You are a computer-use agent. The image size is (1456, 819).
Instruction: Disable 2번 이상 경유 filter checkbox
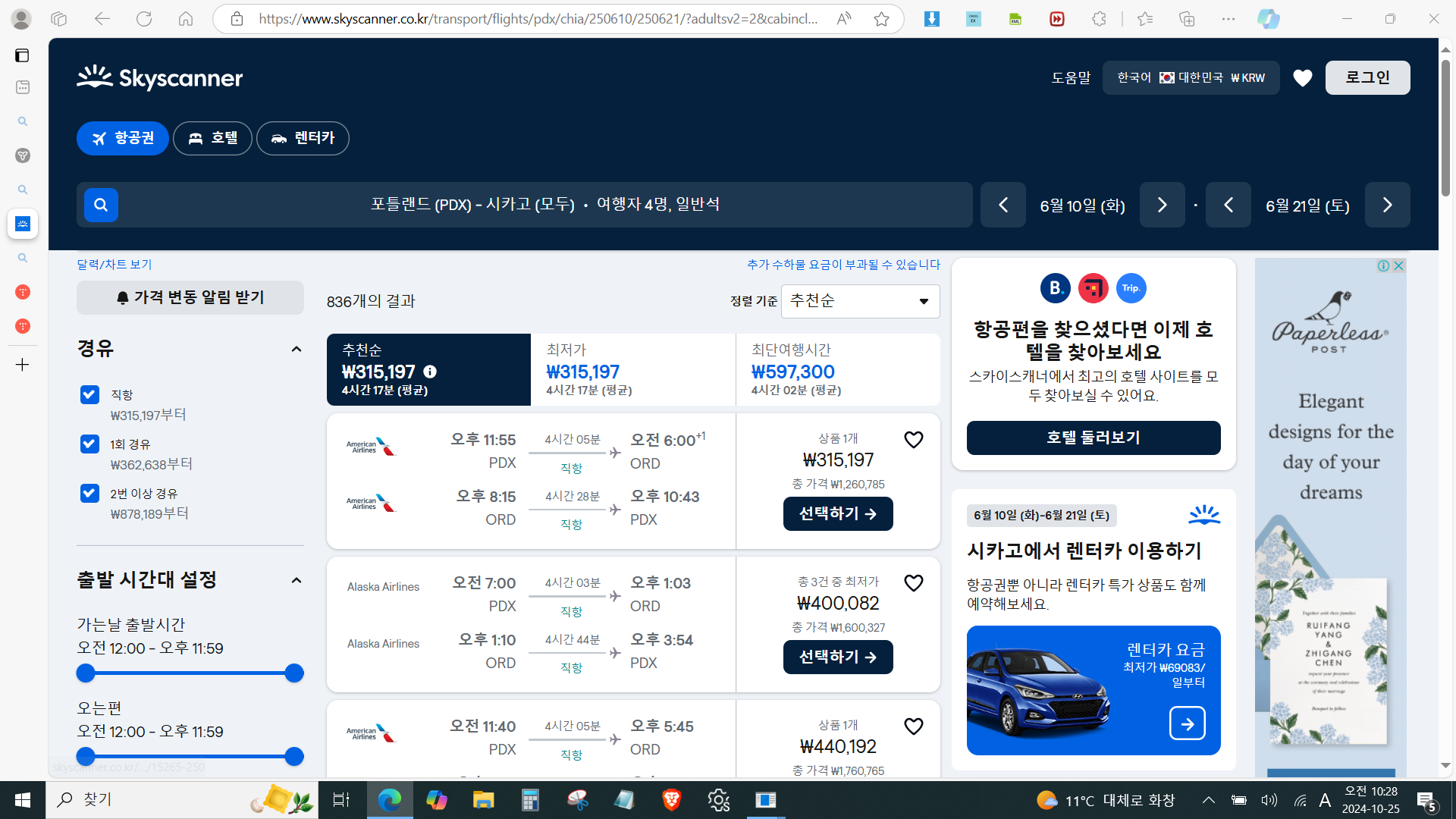pos(89,493)
